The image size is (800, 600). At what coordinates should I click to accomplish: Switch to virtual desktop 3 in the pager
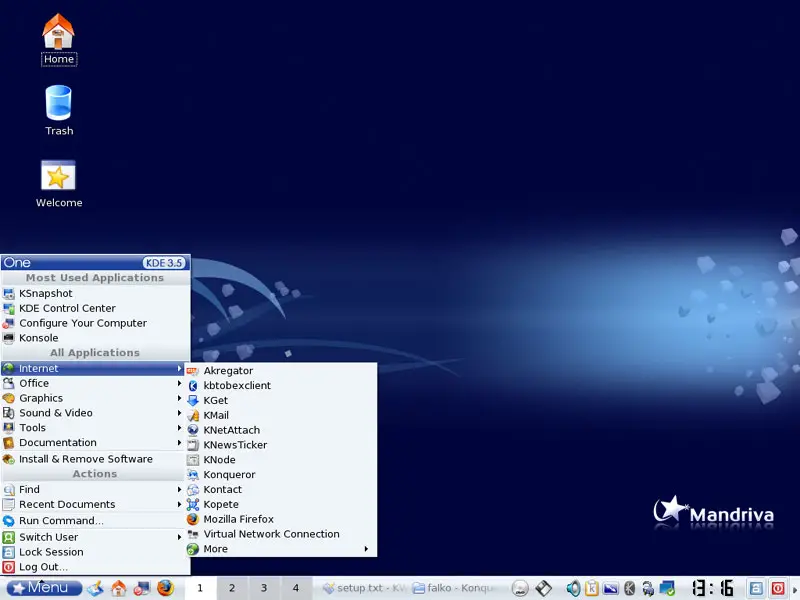click(264, 588)
